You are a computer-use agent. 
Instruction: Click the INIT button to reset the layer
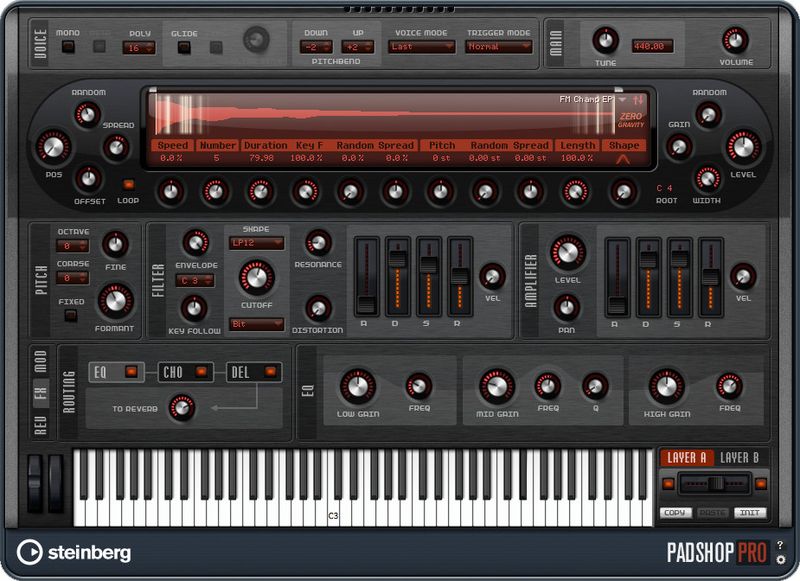tap(750, 513)
